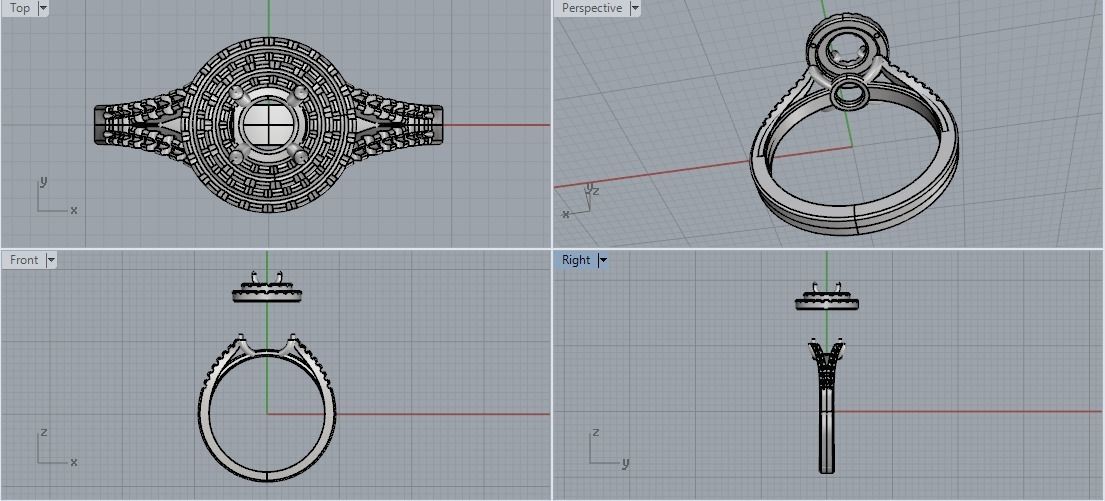
Task: Activate the Top viewport title label
Action: 20,8
